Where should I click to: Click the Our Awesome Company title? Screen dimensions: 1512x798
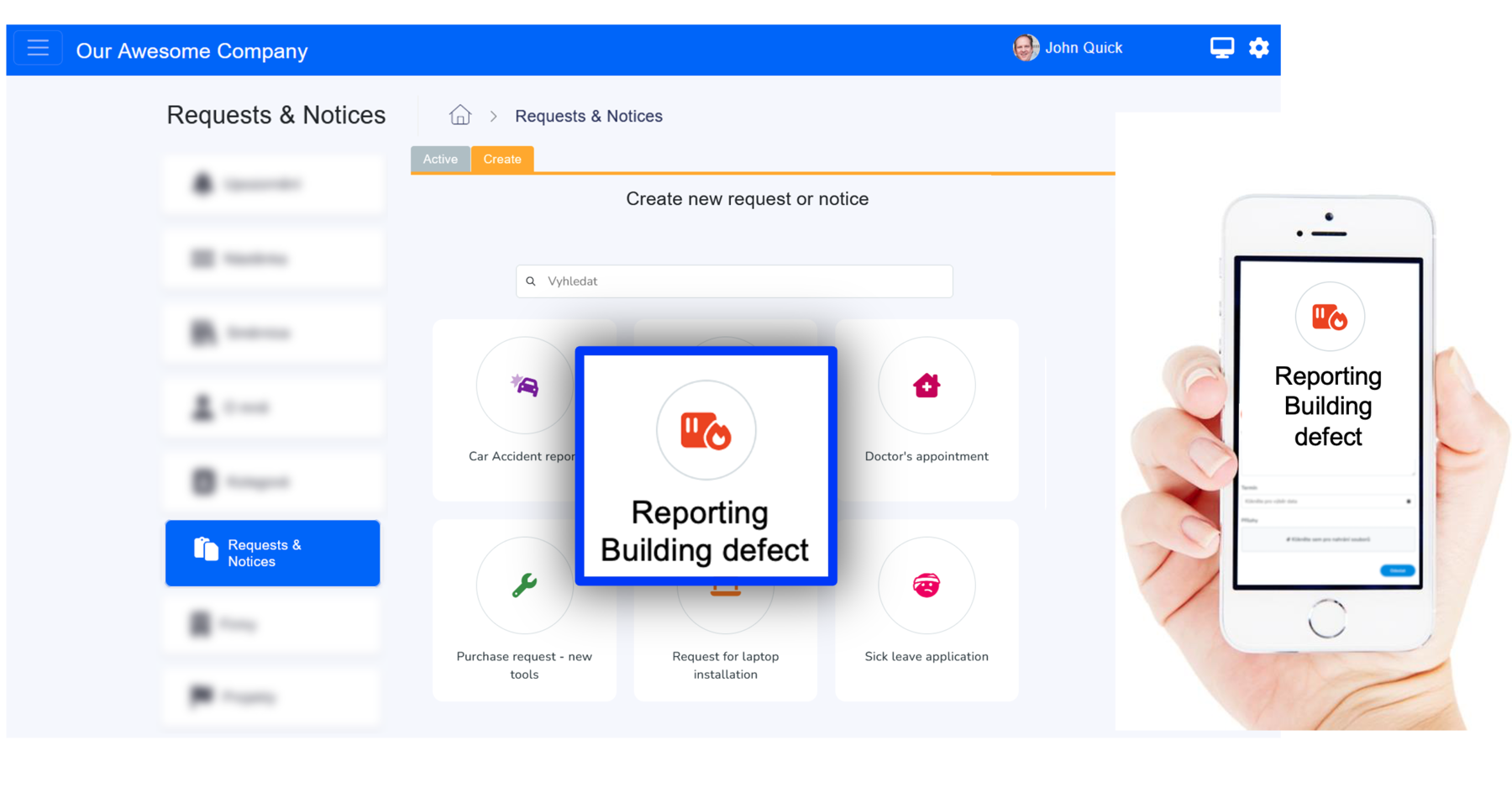pyautogui.click(x=192, y=50)
